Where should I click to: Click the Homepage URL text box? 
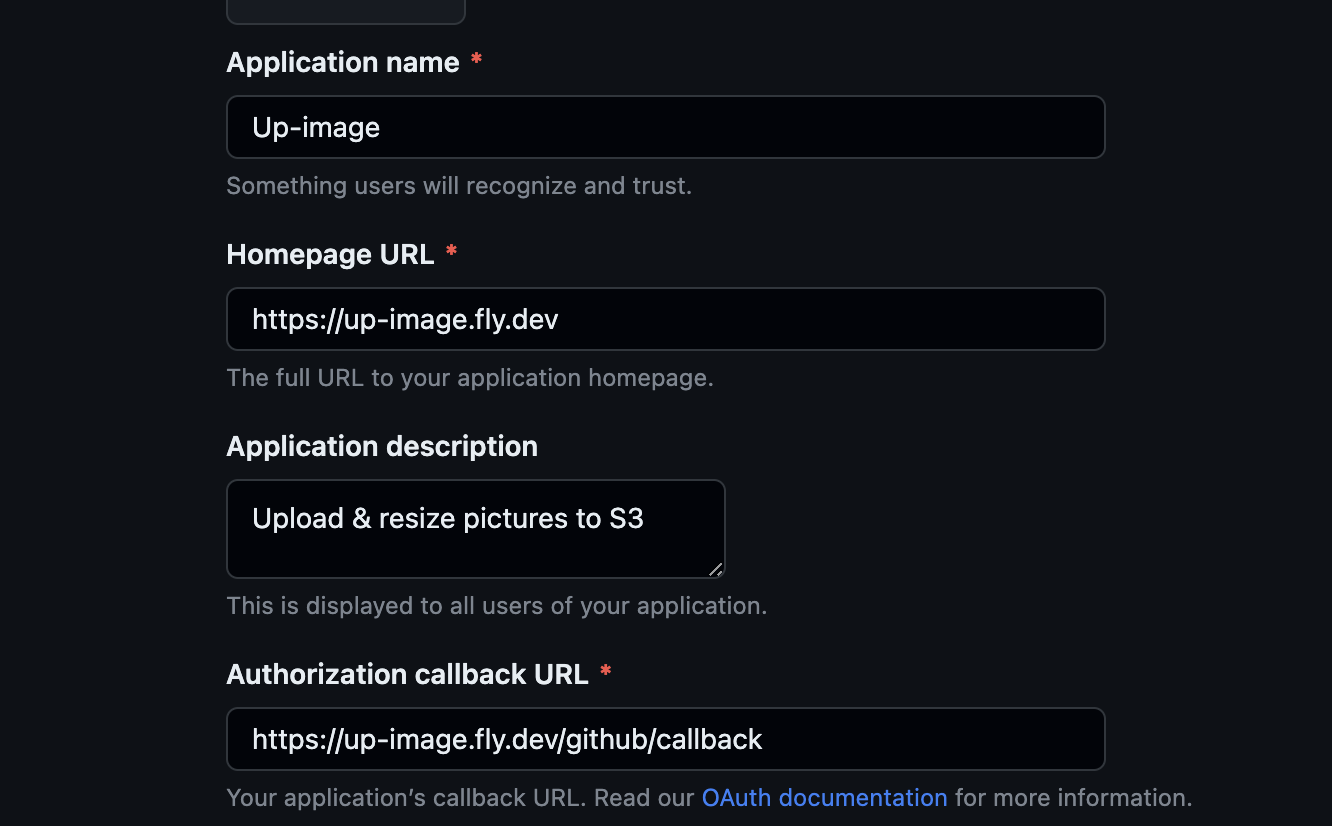click(665, 319)
